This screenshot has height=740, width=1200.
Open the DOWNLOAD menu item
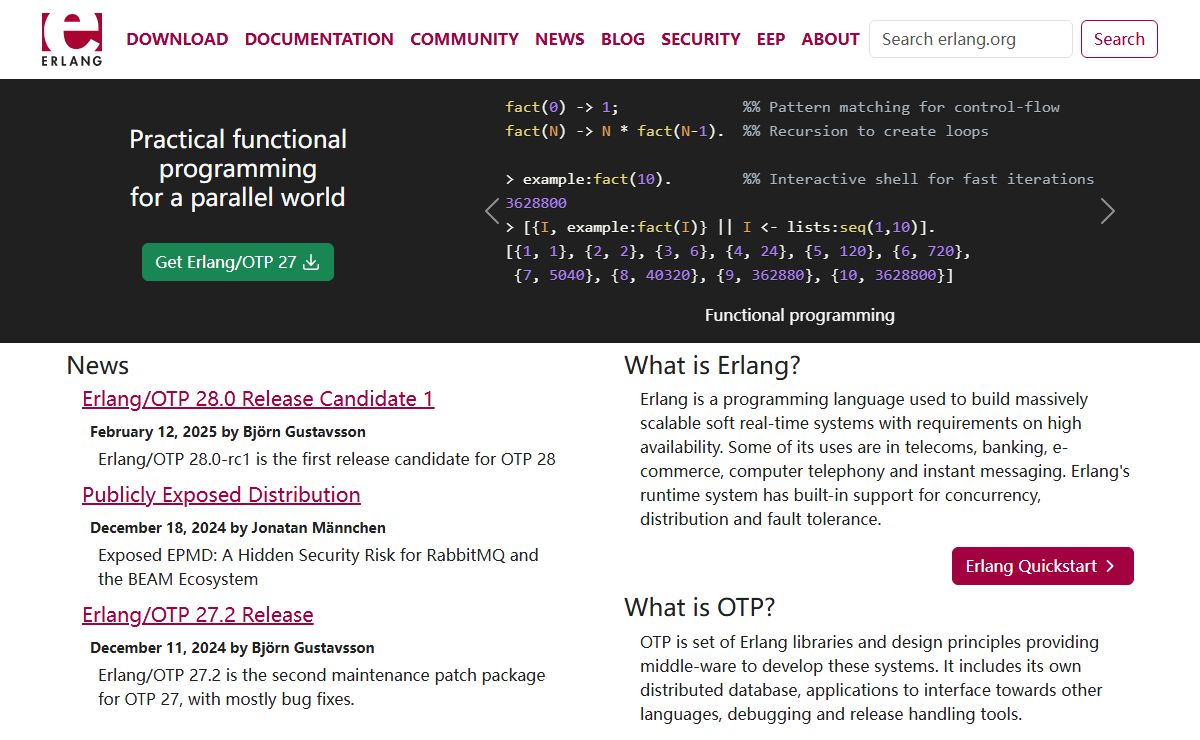pyautogui.click(x=177, y=39)
